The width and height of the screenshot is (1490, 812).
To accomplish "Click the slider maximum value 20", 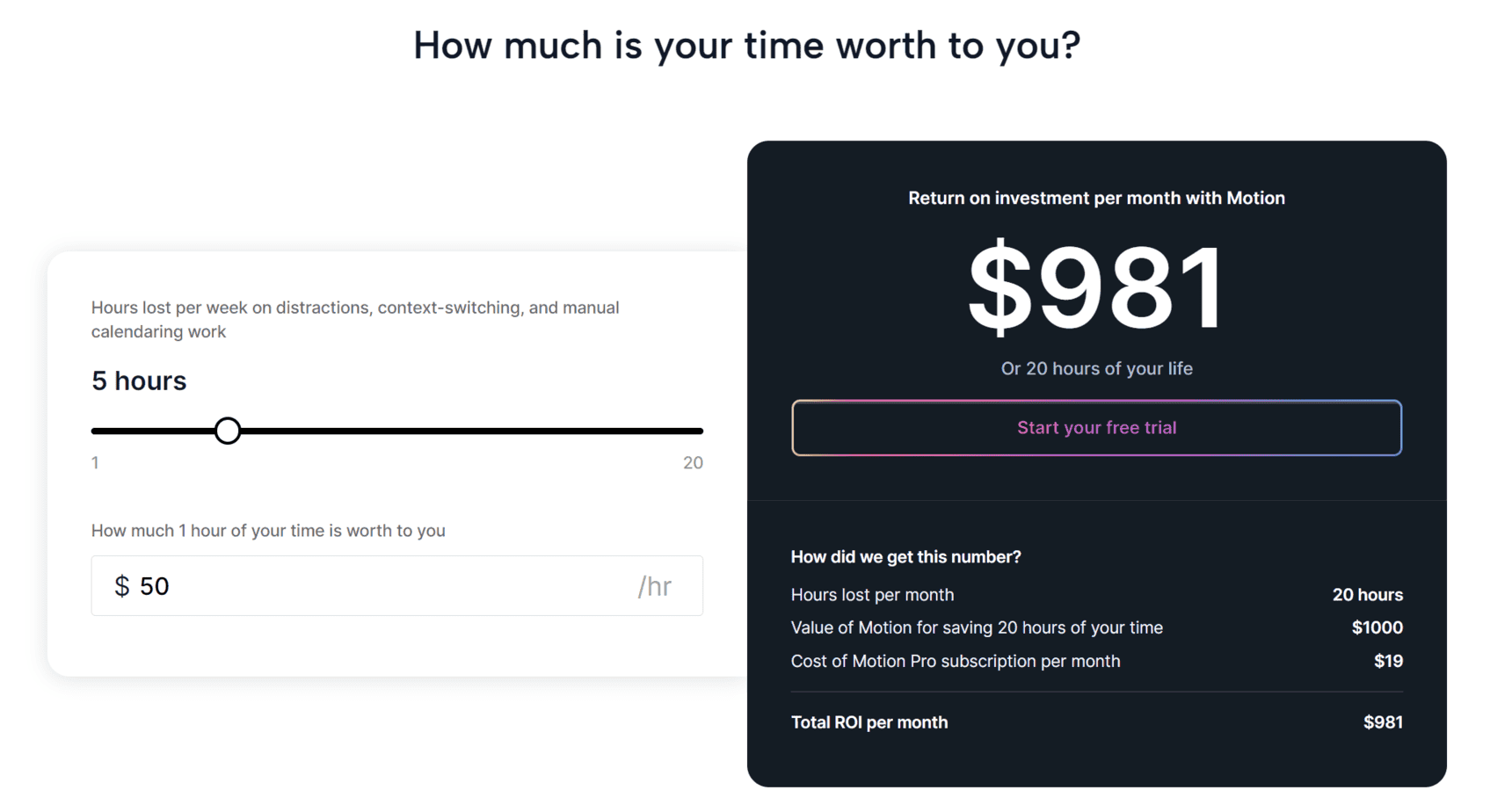I will coord(693,463).
